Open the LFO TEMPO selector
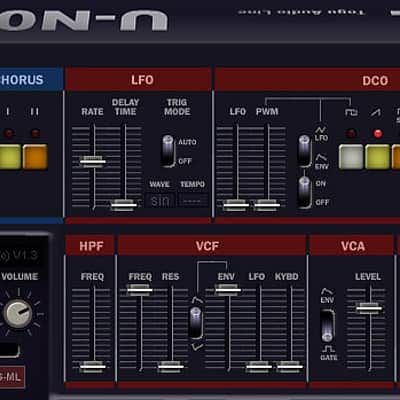 click(194, 201)
